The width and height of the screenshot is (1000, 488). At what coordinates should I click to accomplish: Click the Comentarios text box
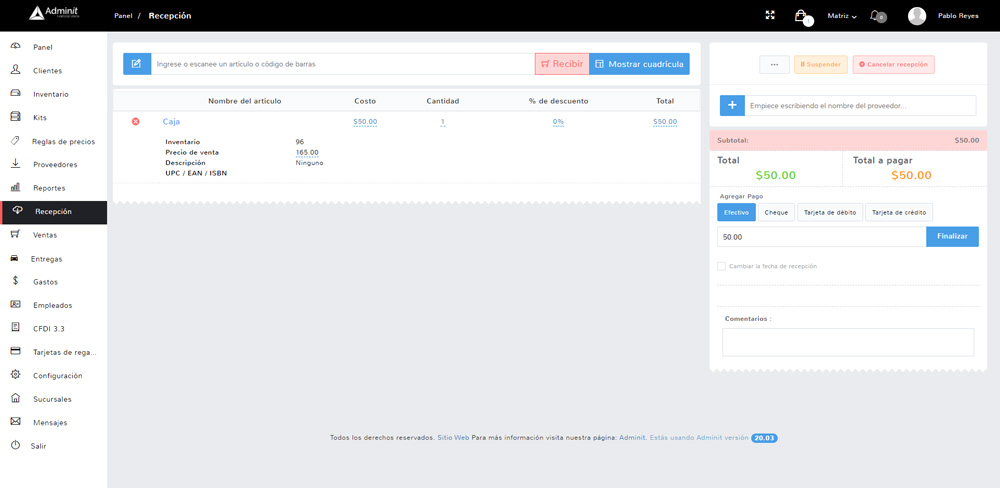click(x=847, y=342)
